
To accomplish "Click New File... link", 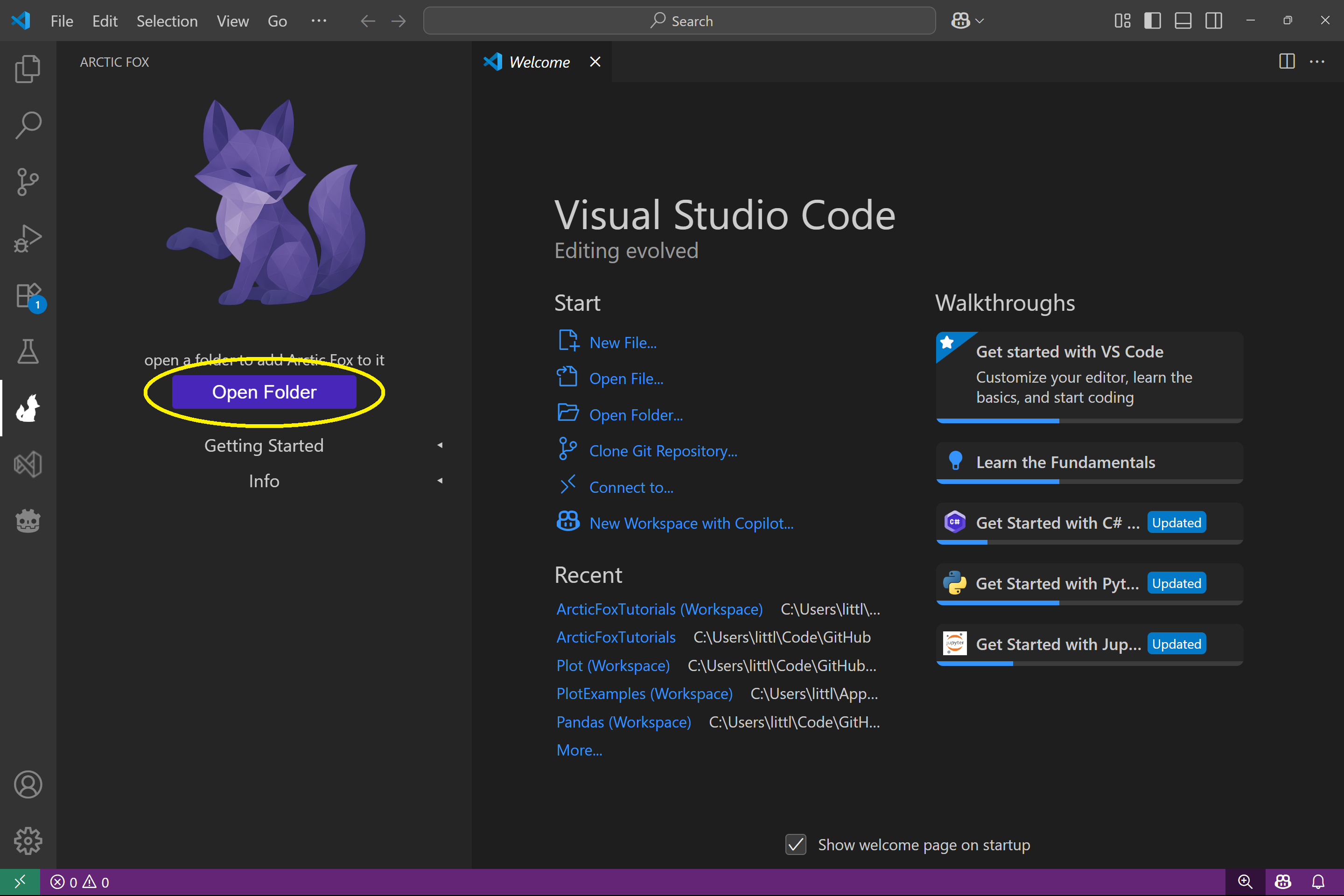I will [623, 343].
